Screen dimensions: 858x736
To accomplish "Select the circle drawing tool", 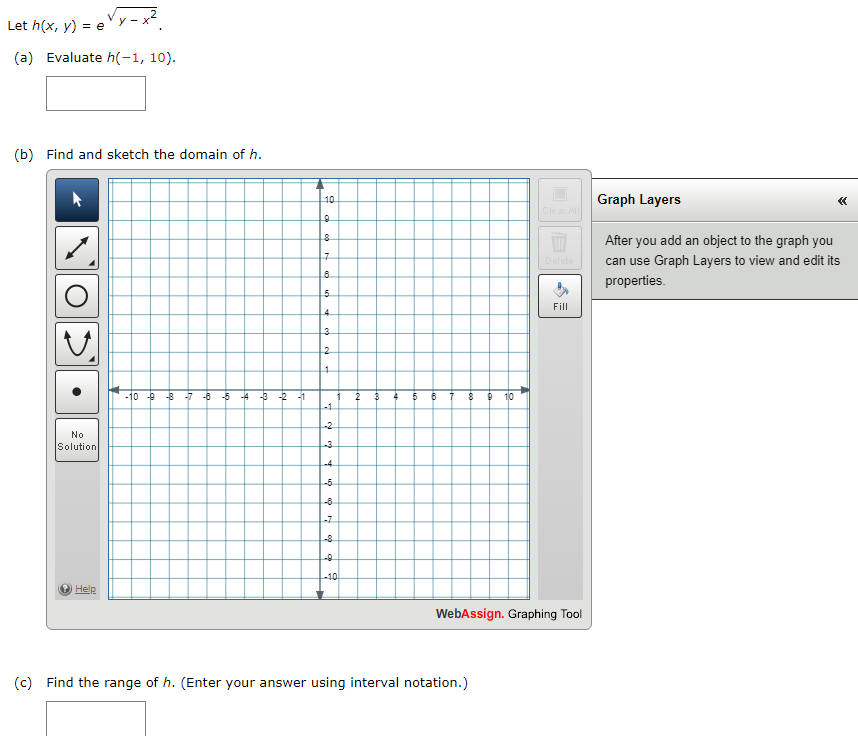I will 77,295.
